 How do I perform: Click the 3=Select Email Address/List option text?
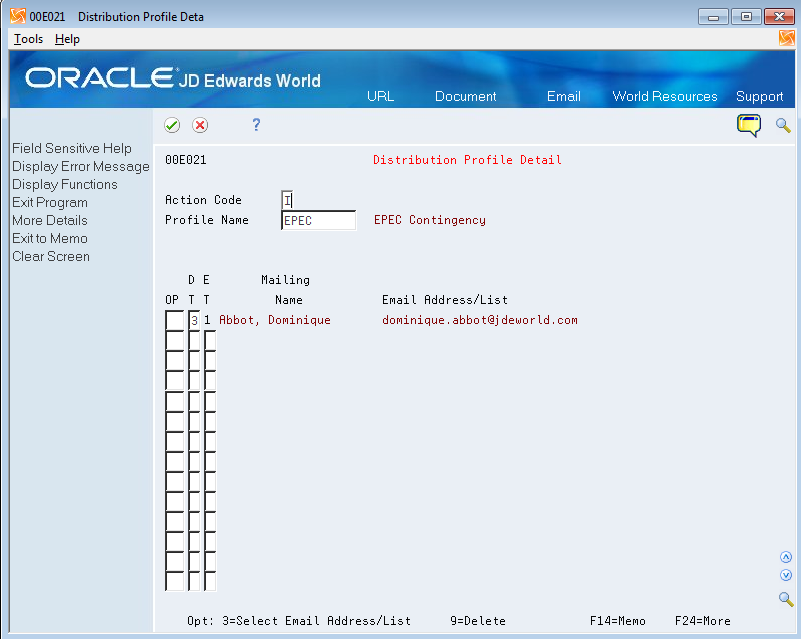[x=316, y=621]
